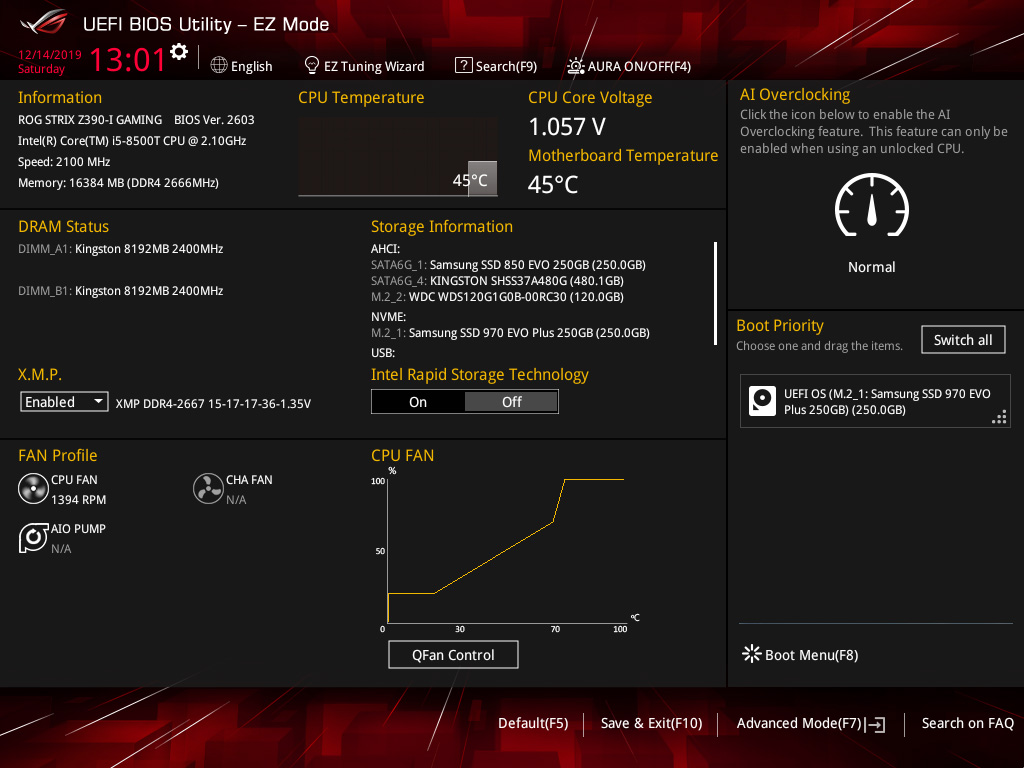This screenshot has width=1024, height=768.
Task: Click the 1.057 V core voltage value
Action: (x=567, y=127)
